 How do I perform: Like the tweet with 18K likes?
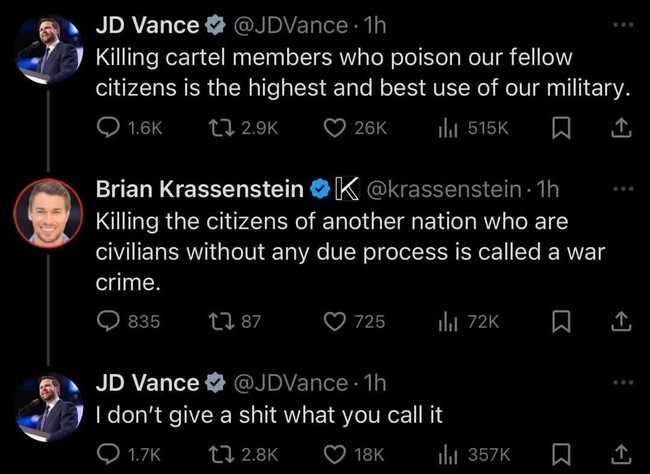pos(354,455)
